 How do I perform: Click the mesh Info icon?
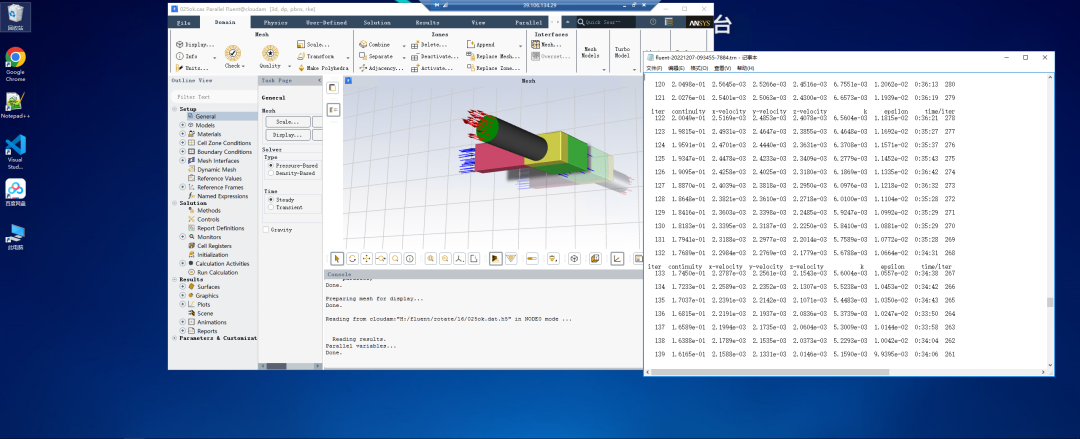pos(187,57)
